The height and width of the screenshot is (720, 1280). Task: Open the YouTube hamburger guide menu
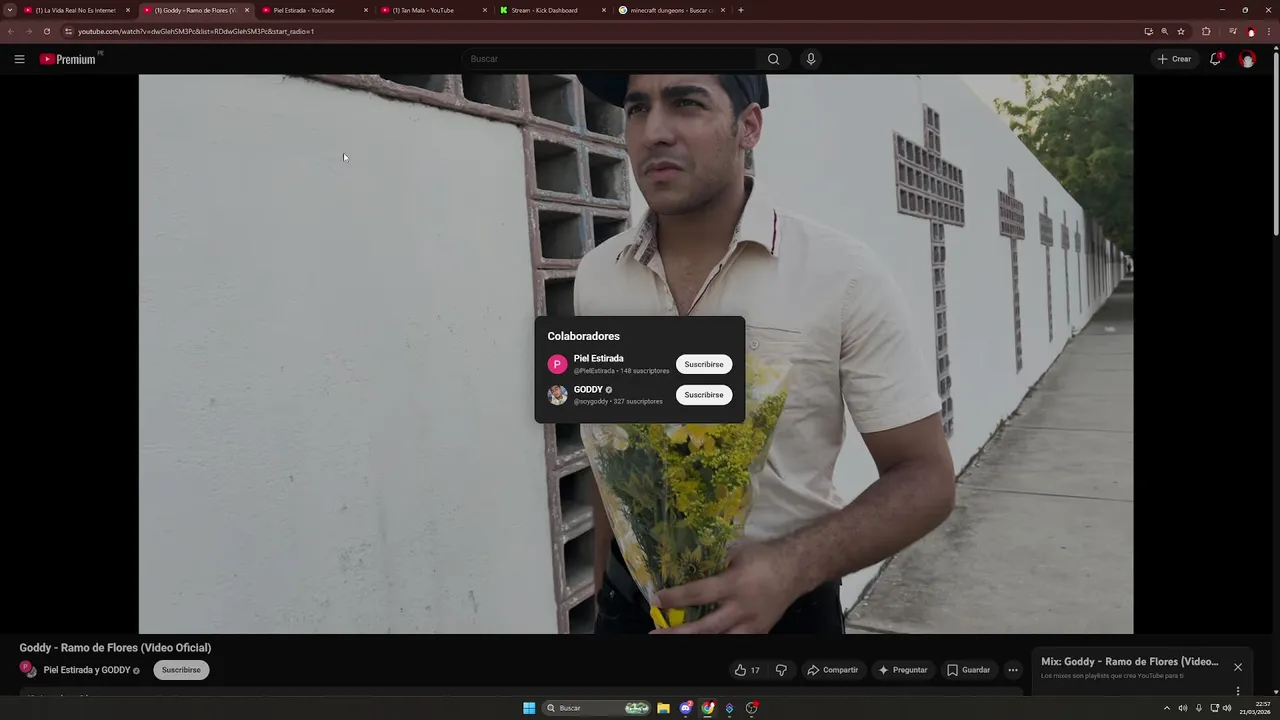(x=19, y=59)
